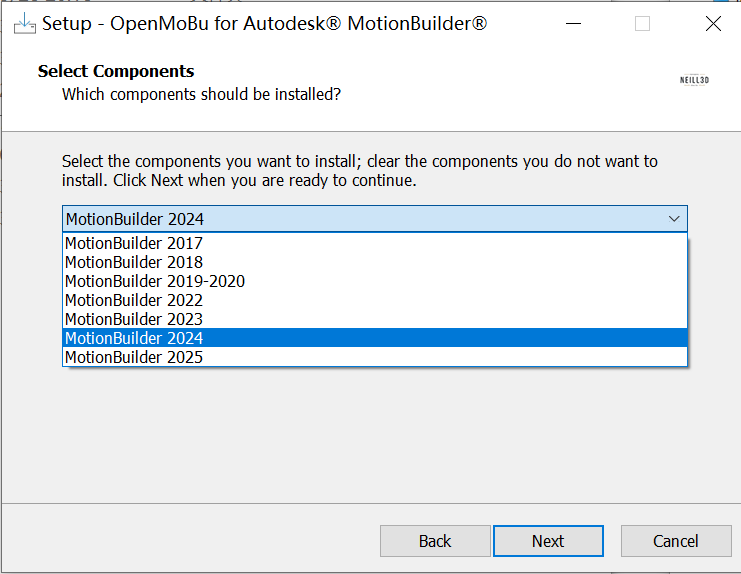Viewport: 741px width, 574px height.
Task: Select MotionBuilder 2017 from the list
Action: coord(134,243)
